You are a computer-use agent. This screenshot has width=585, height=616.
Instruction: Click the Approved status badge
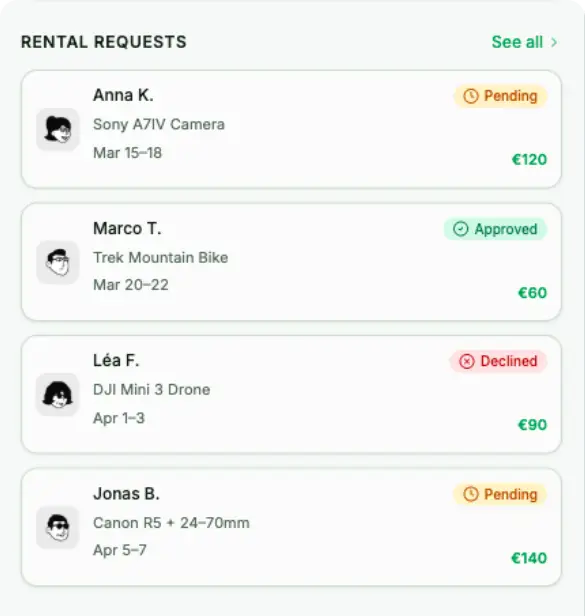pos(495,229)
